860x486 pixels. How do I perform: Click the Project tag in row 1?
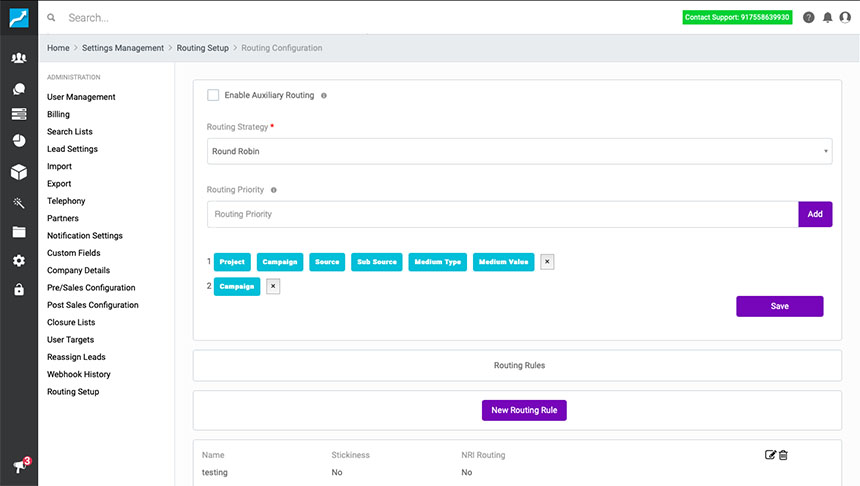232,262
